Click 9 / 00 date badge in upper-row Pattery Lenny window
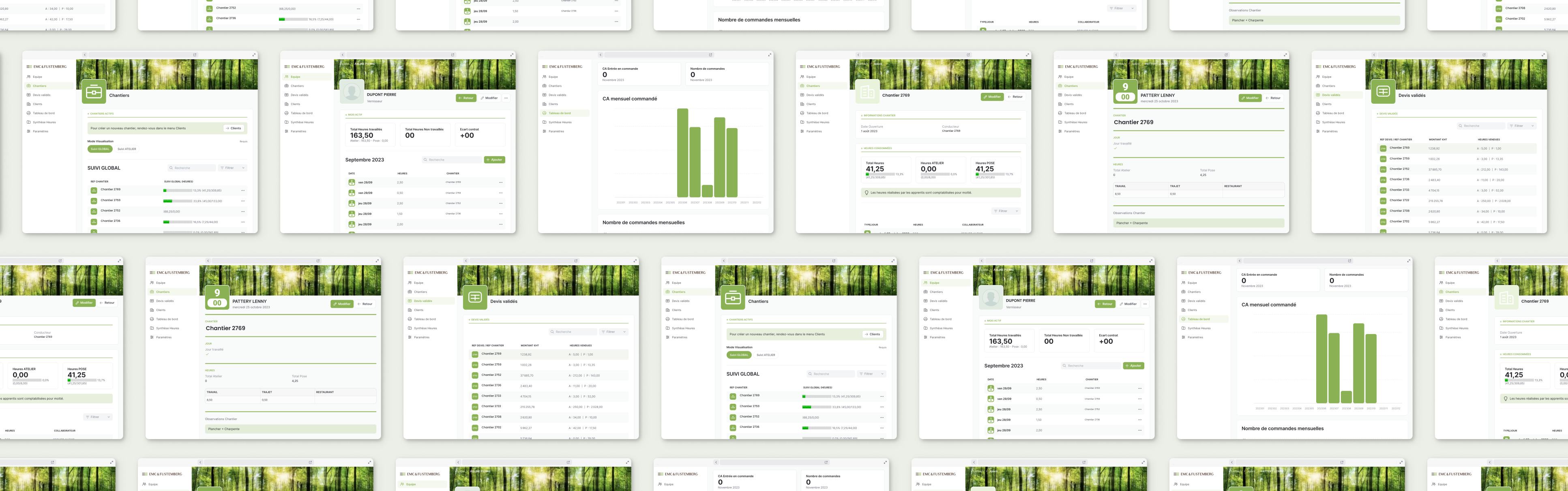 (x=1126, y=92)
